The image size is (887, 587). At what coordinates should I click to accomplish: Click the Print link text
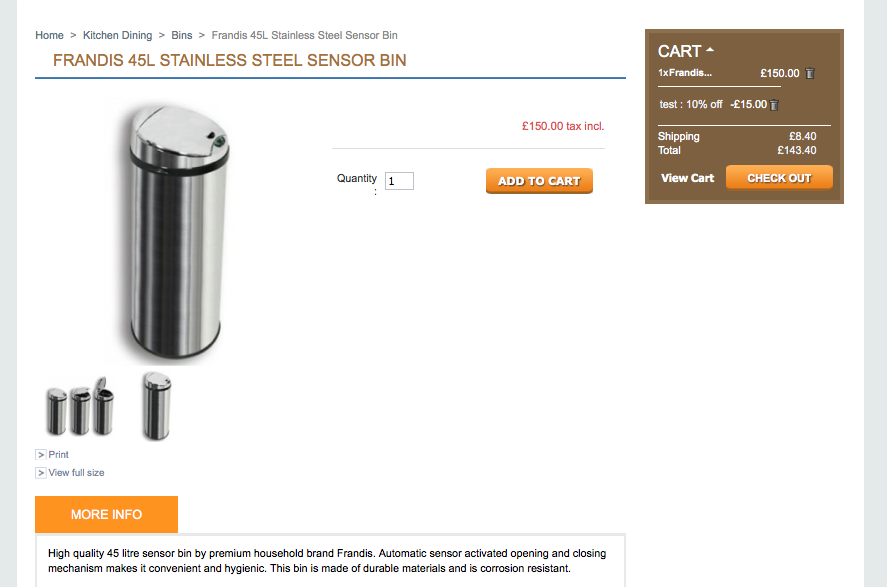[58, 455]
